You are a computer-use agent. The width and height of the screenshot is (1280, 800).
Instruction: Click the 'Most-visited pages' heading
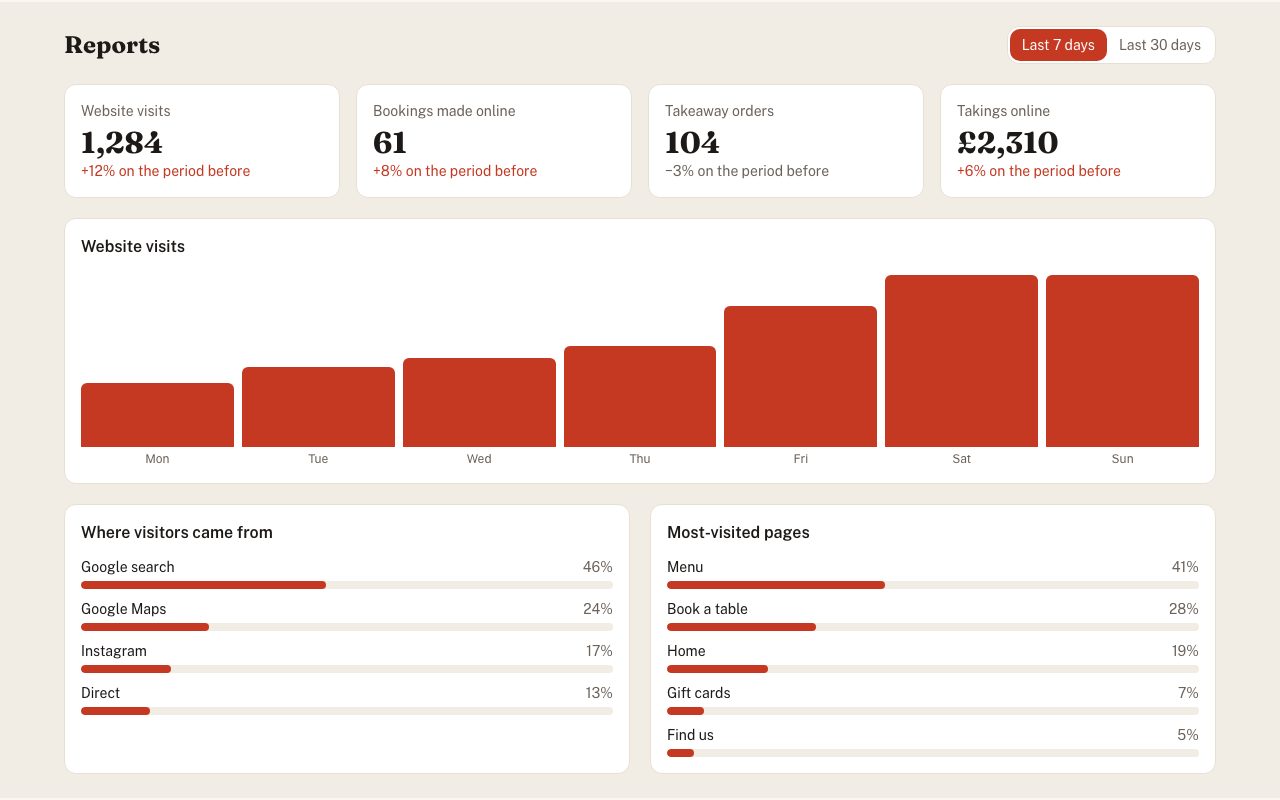pyautogui.click(x=738, y=532)
